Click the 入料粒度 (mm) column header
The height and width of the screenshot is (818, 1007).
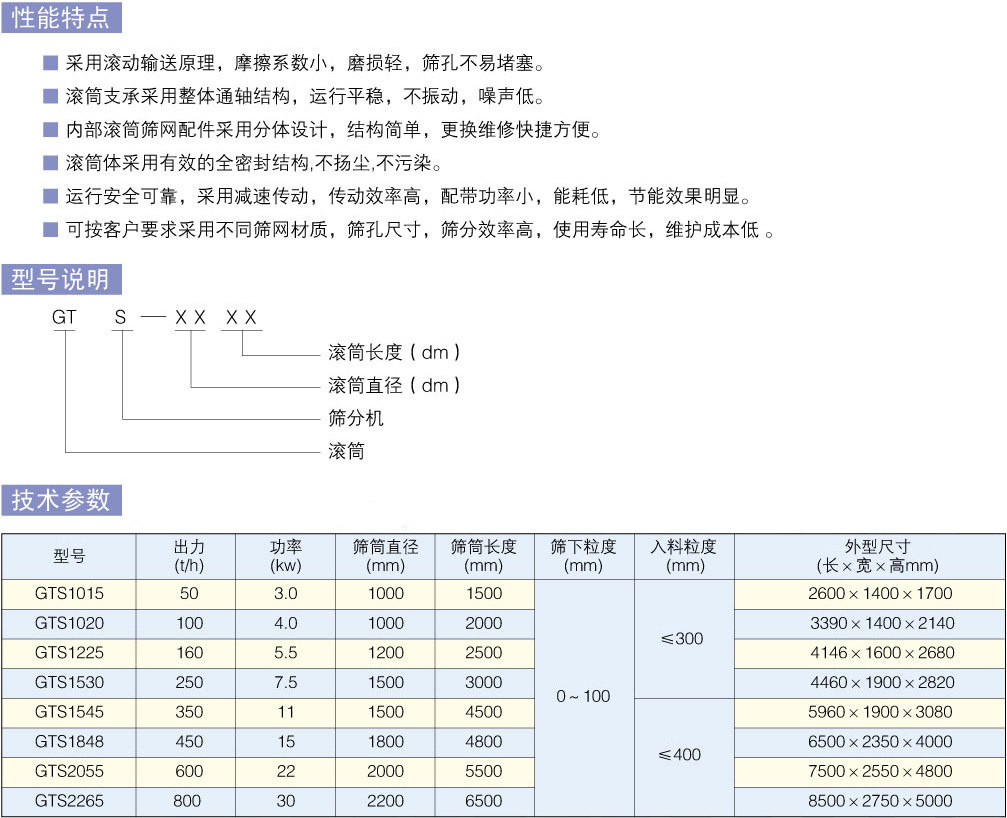point(684,556)
